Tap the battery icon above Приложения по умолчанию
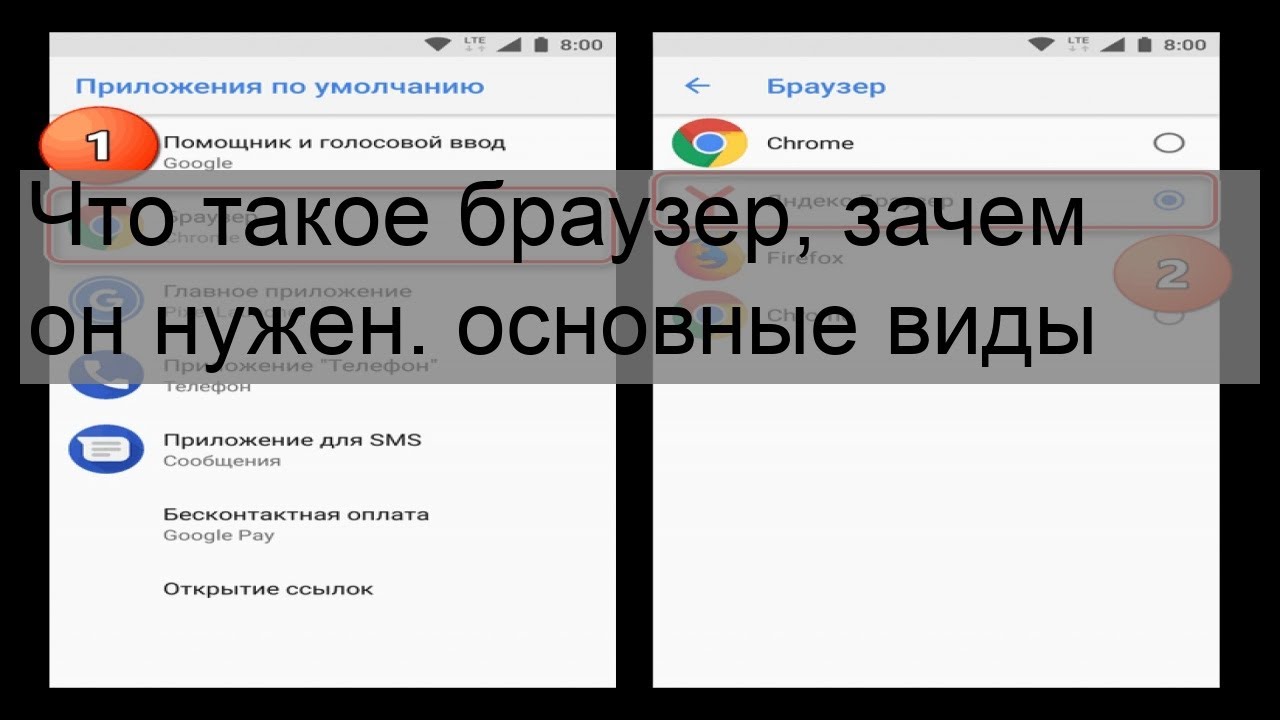1280x720 pixels. 541,45
